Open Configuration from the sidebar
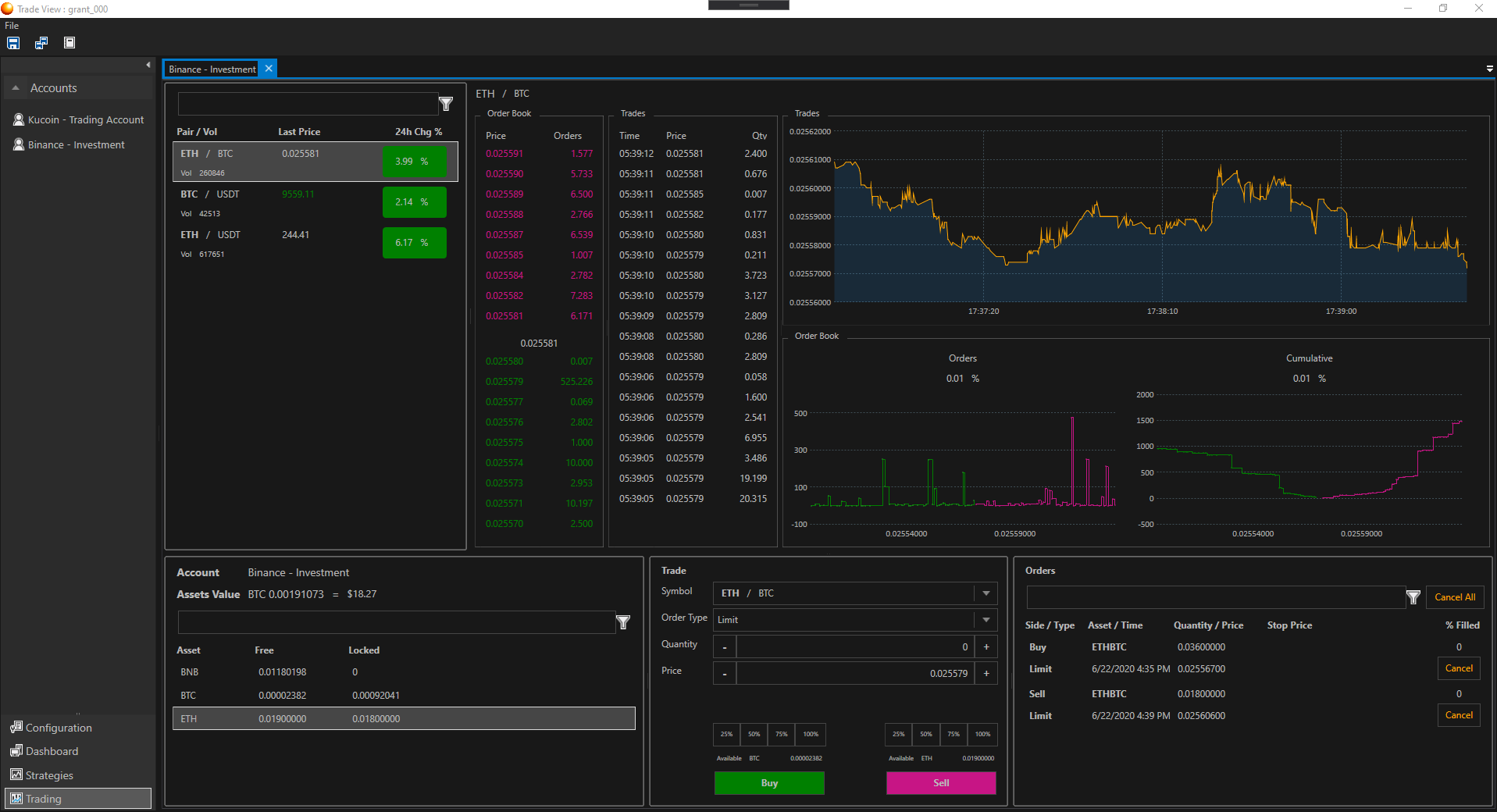This screenshot has height=812, width=1497. 59,728
